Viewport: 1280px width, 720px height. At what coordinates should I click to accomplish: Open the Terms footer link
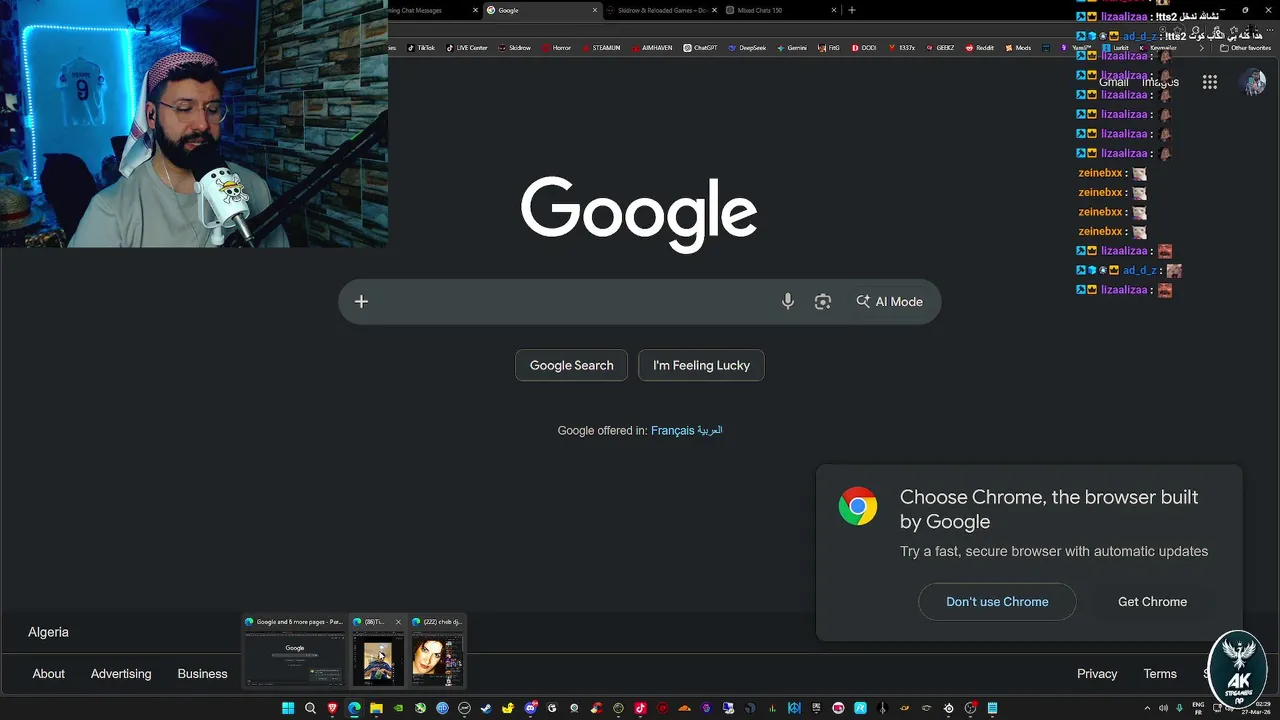click(x=1160, y=673)
